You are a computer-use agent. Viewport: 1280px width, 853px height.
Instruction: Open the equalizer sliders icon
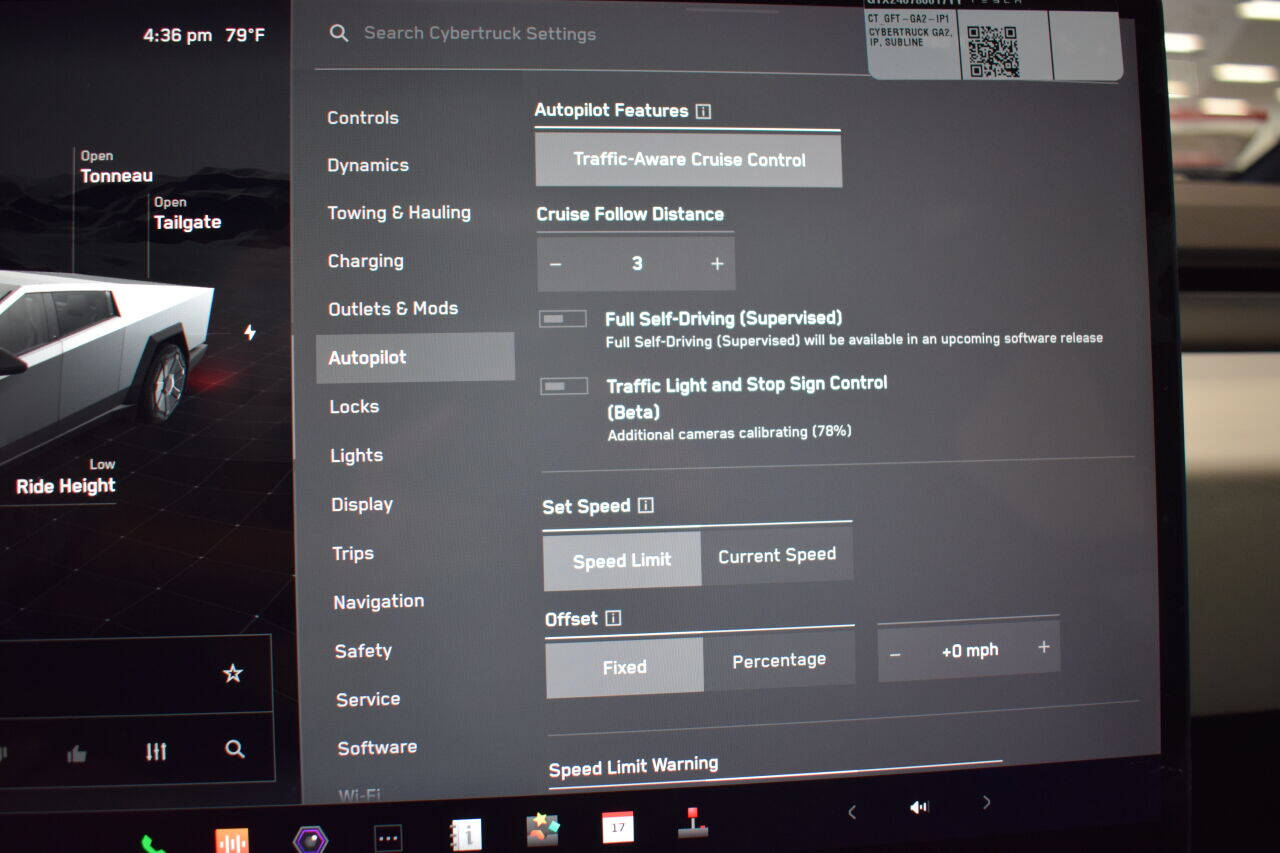156,750
